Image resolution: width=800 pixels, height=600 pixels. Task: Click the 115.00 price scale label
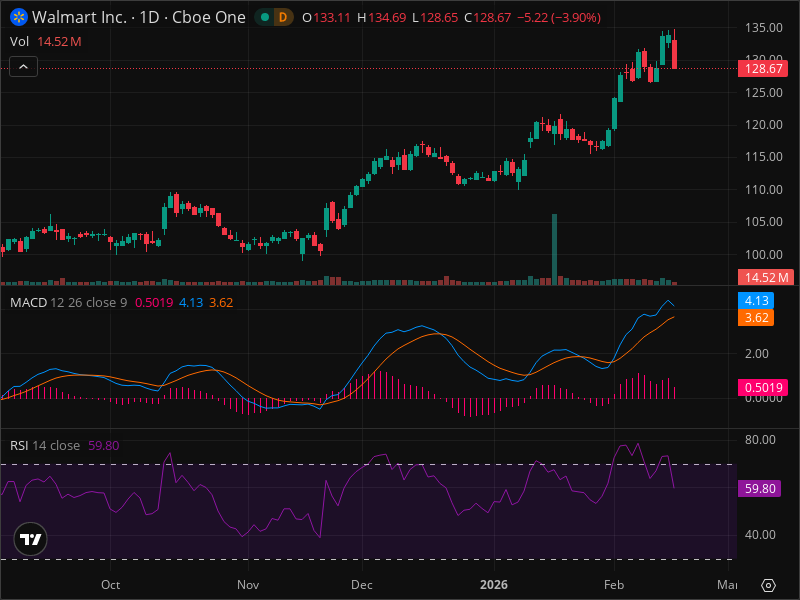tap(763, 157)
